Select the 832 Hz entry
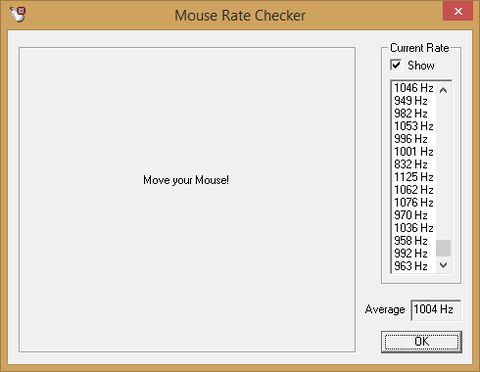Image resolution: width=480 pixels, height=372 pixels. 414,164
